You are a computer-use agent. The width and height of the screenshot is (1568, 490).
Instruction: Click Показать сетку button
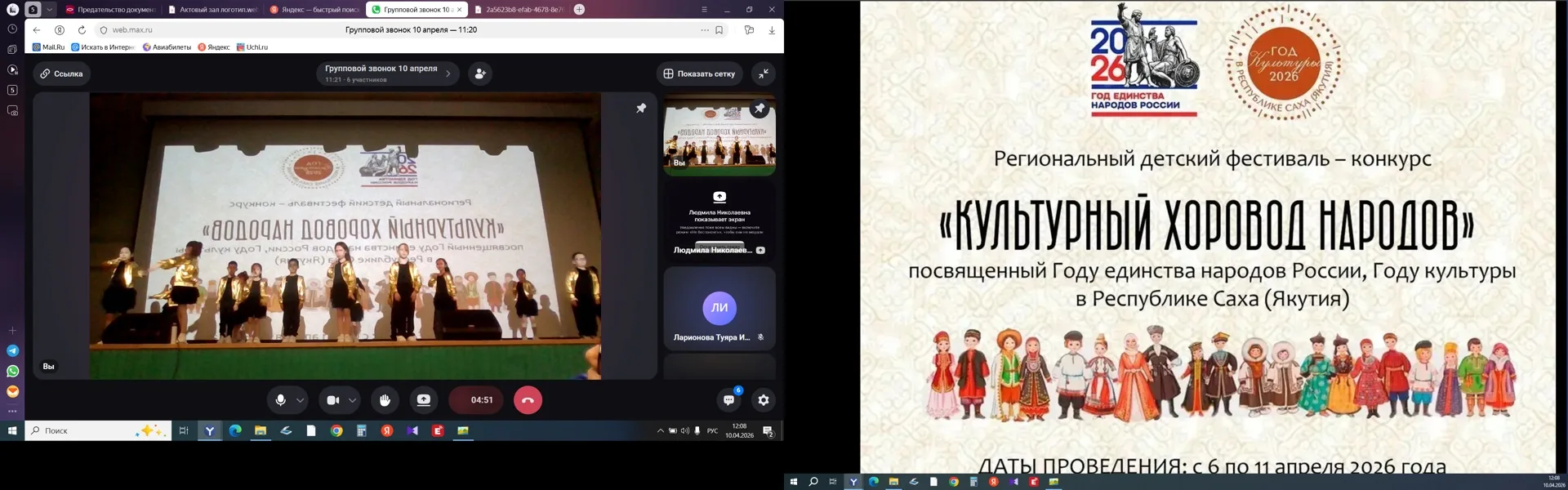(x=700, y=73)
